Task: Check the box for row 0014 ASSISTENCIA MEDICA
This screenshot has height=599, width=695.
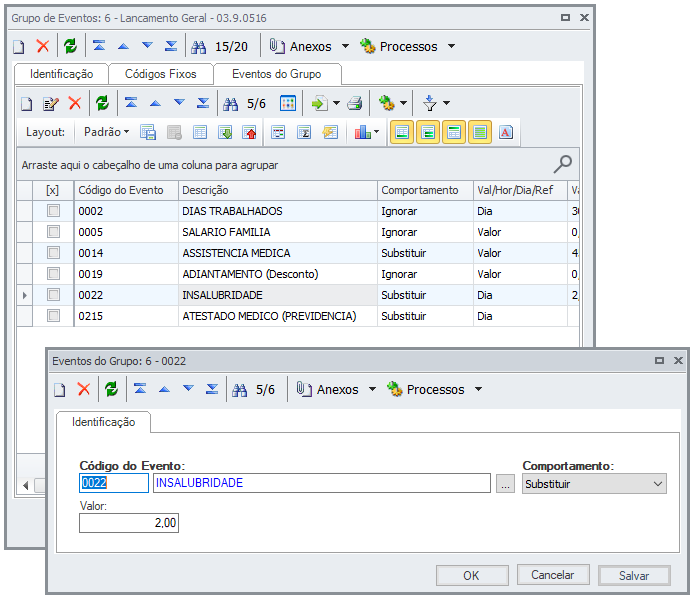Action: tap(54, 253)
